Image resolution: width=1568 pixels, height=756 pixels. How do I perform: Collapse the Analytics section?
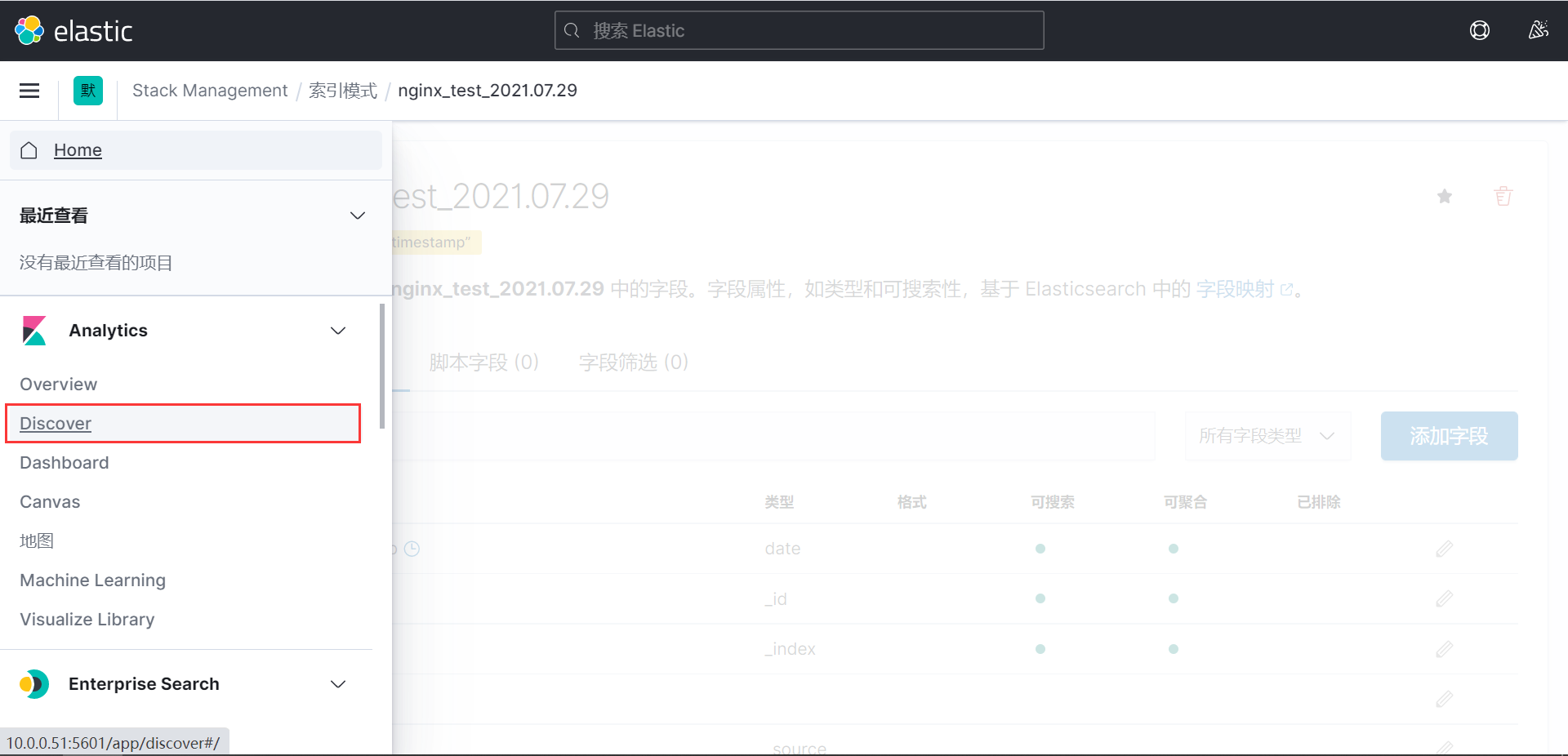[x=338, y=331]
